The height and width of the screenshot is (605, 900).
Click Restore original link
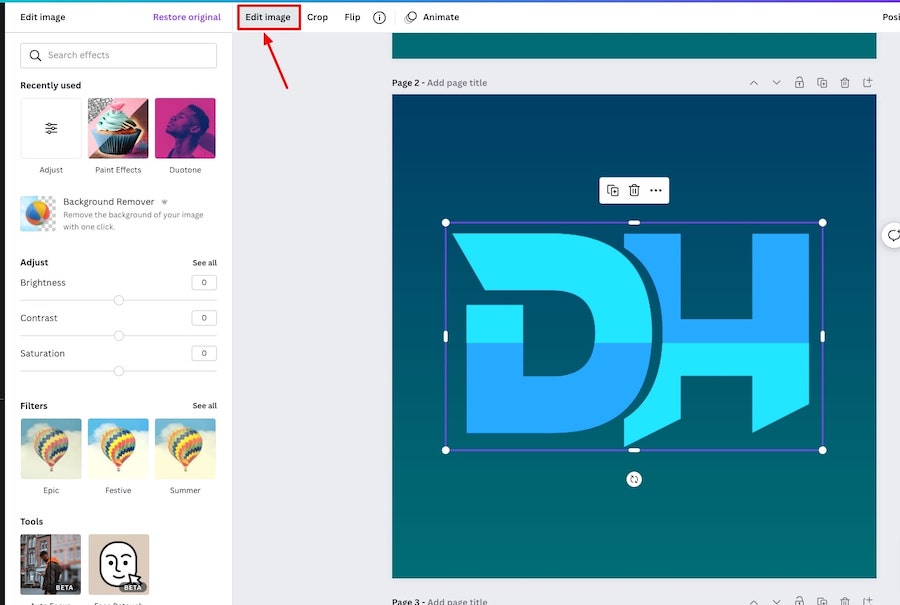187,17
